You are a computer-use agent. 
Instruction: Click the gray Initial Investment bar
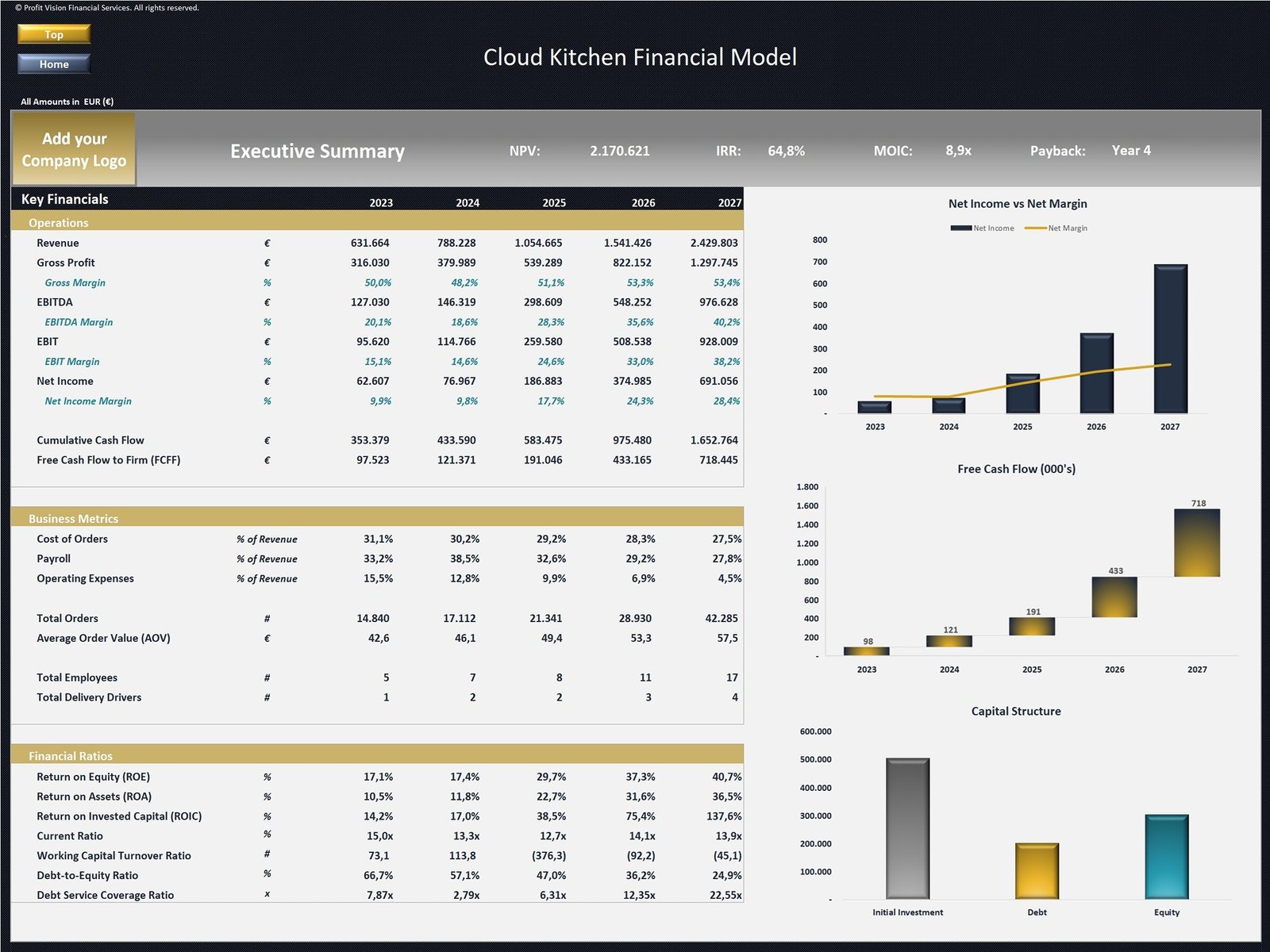(x=907, y=828)
